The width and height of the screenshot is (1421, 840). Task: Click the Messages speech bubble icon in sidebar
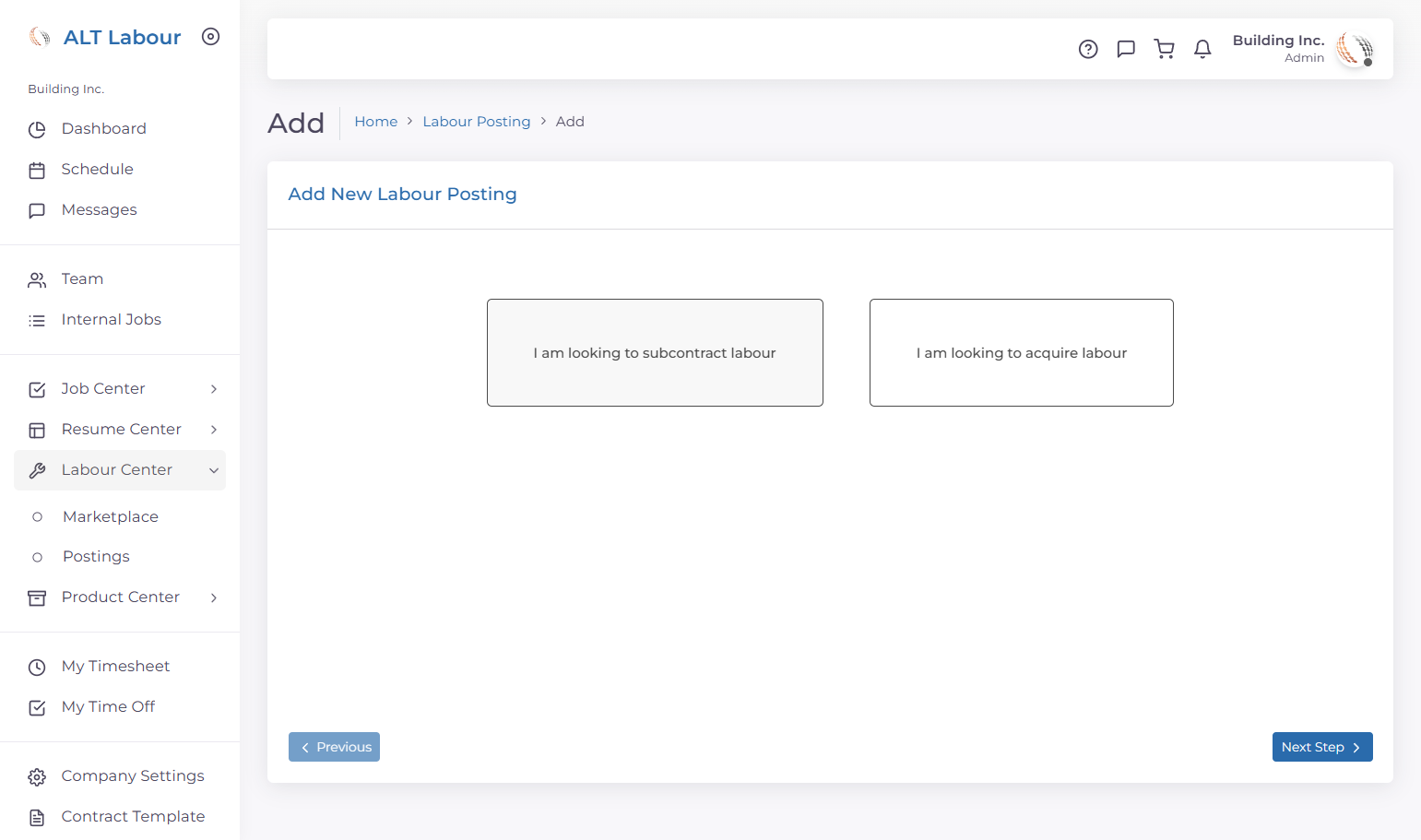37,211
